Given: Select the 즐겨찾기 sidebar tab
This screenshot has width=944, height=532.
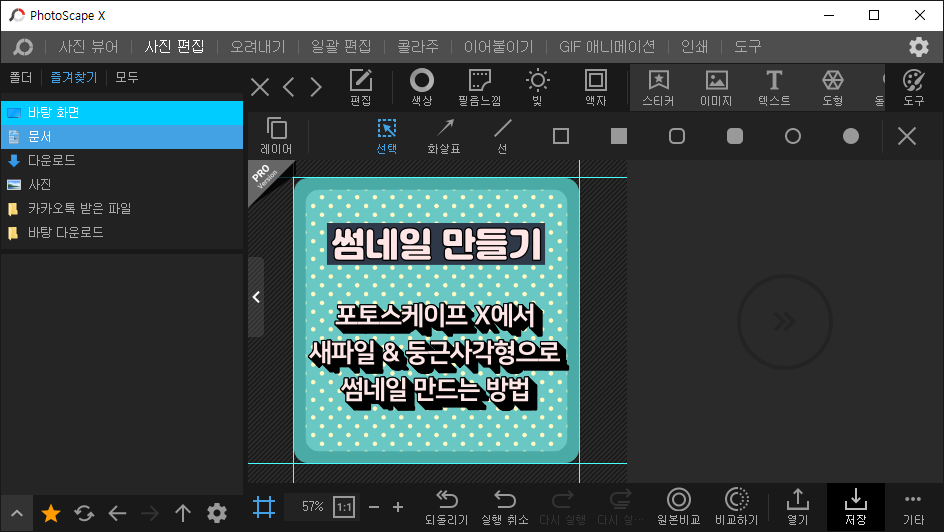Looking at the screenshot, I should (73, 77).
